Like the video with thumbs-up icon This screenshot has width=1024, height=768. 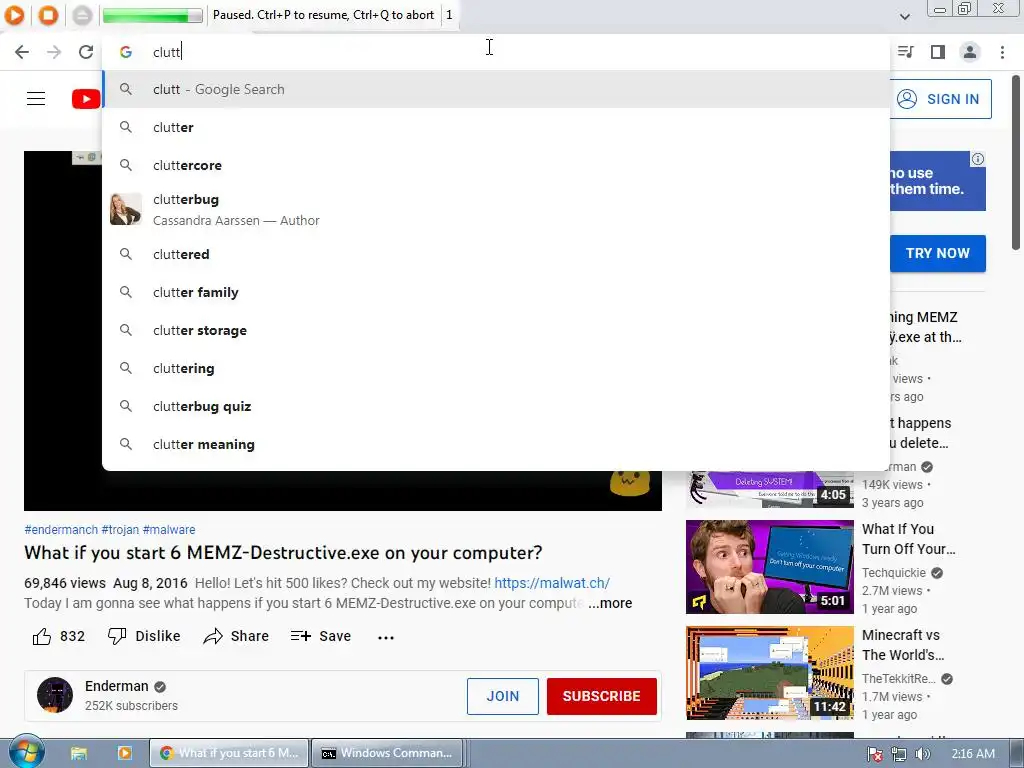pyautogui.click(x=42, y=636)
